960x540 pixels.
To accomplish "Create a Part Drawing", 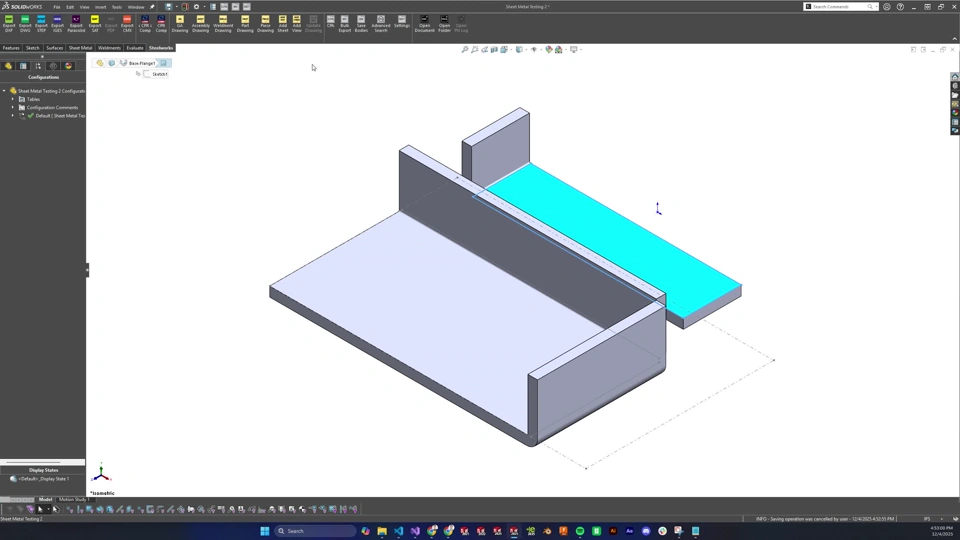I will [245, 23].
